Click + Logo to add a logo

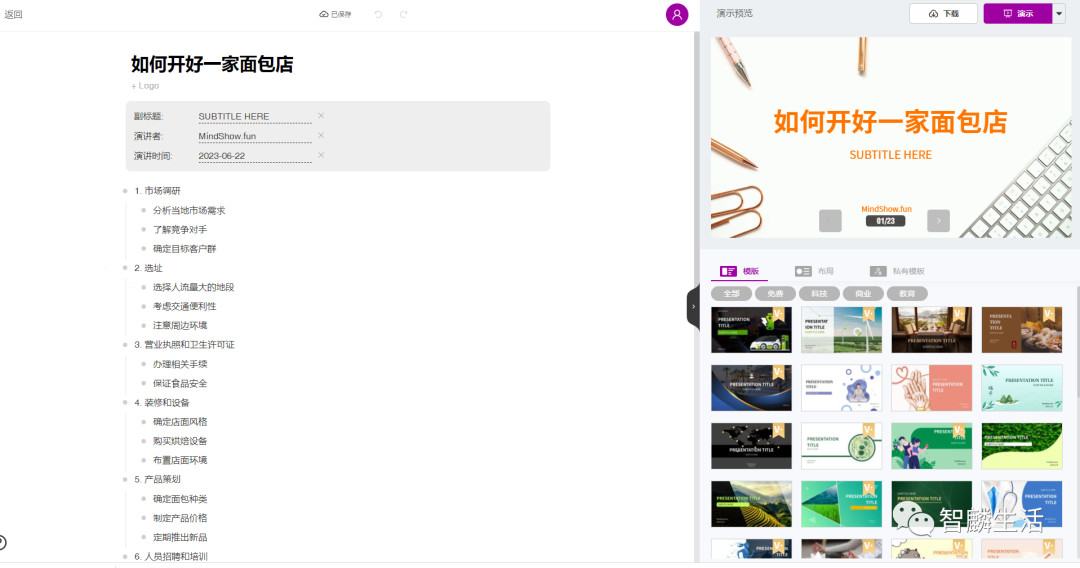point(145,86)
